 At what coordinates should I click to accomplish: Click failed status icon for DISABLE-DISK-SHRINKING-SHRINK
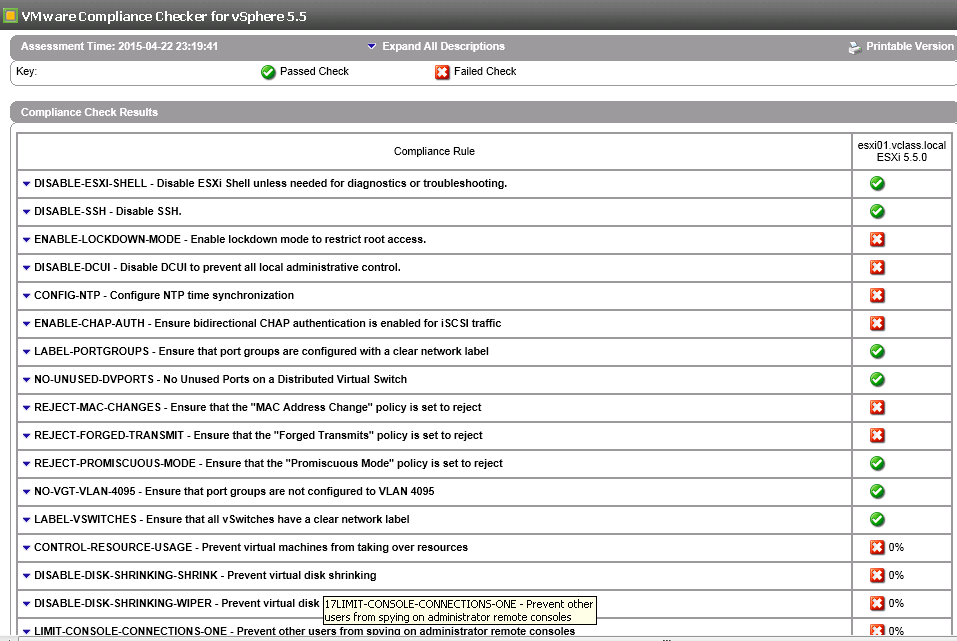coord(877,576)
